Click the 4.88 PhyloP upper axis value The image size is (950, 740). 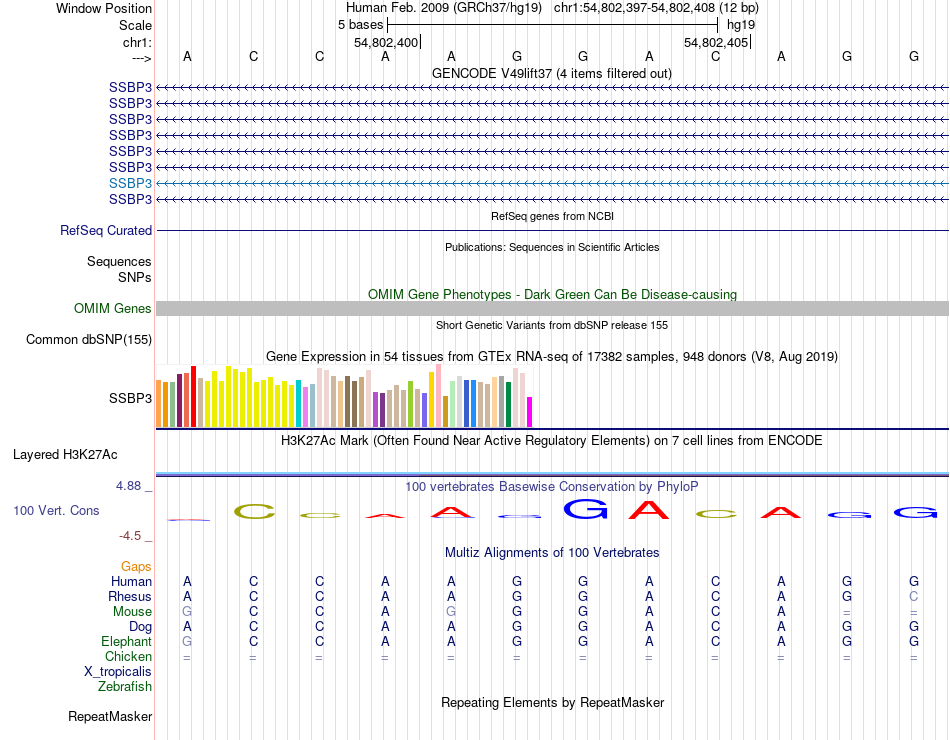128,485
